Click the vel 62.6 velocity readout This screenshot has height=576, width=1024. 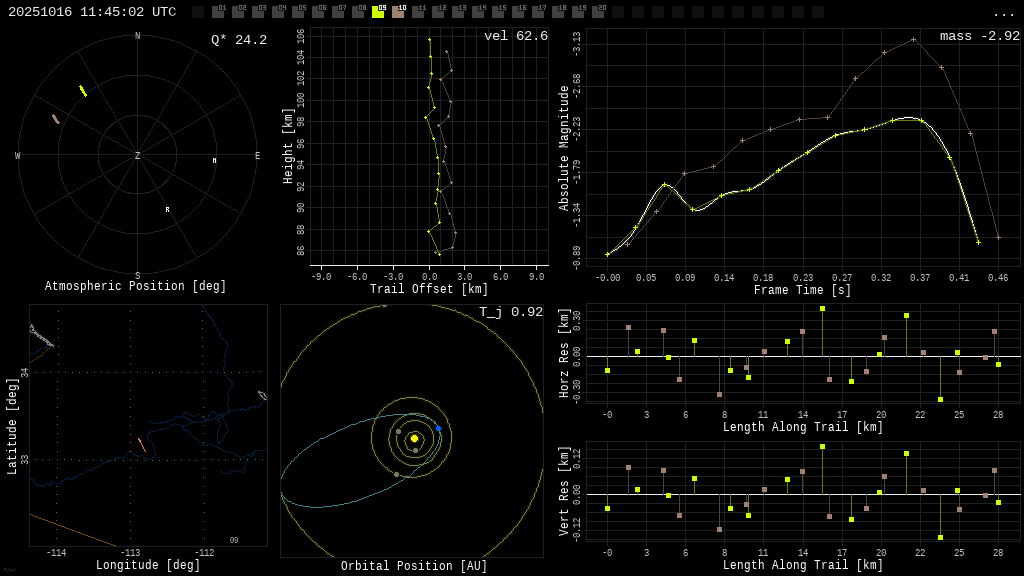[515, 36]
